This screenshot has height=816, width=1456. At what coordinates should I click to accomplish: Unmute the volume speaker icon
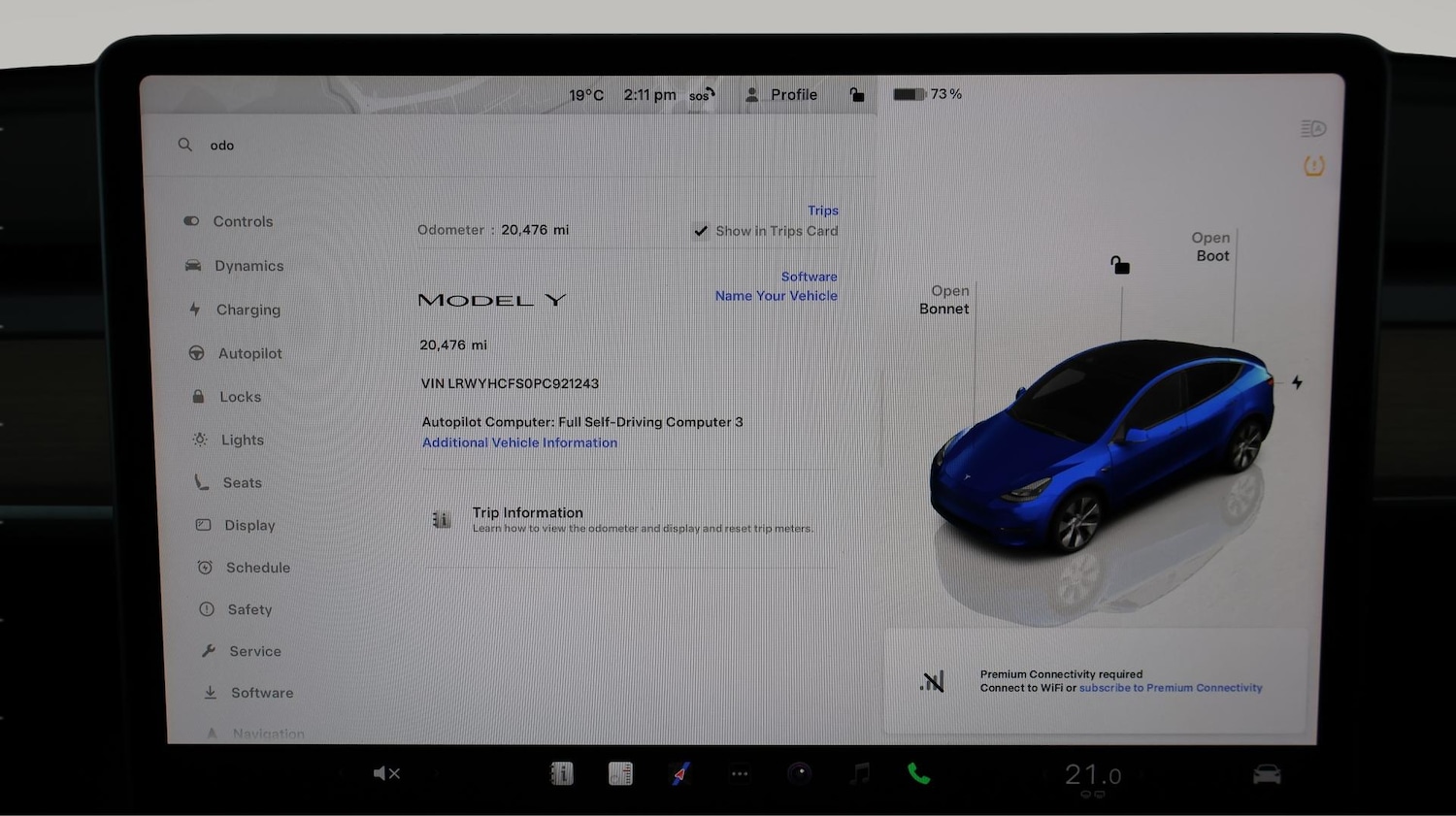(x=386, y=773)
